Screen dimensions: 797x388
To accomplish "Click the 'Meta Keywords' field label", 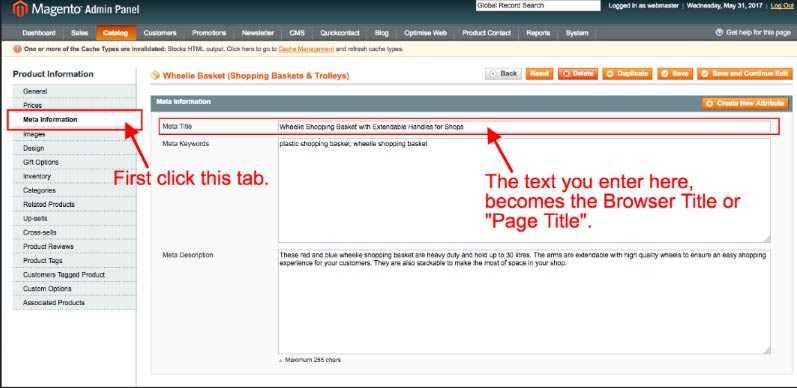I will click(186, 144).
